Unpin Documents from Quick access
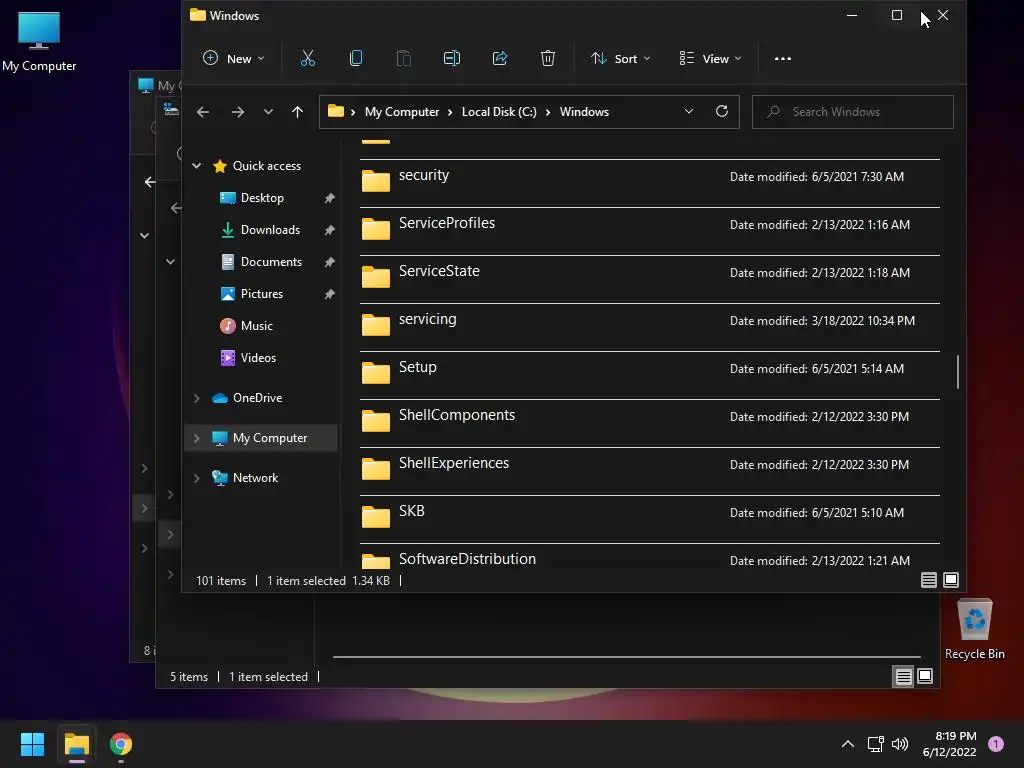1024x768 pixels. coord(330,262)
